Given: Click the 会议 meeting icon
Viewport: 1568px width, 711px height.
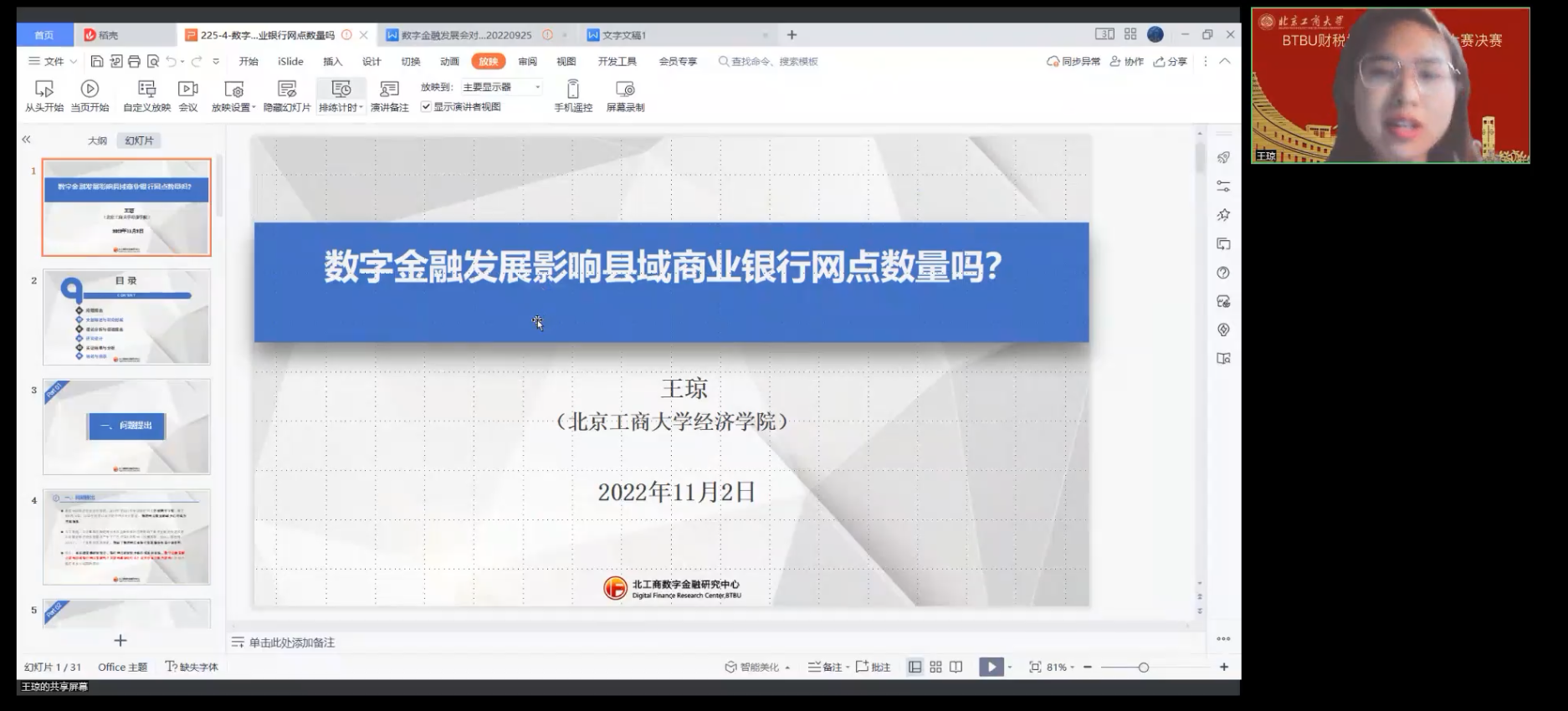Looking at the screenshot, I should tap(188, 89).
